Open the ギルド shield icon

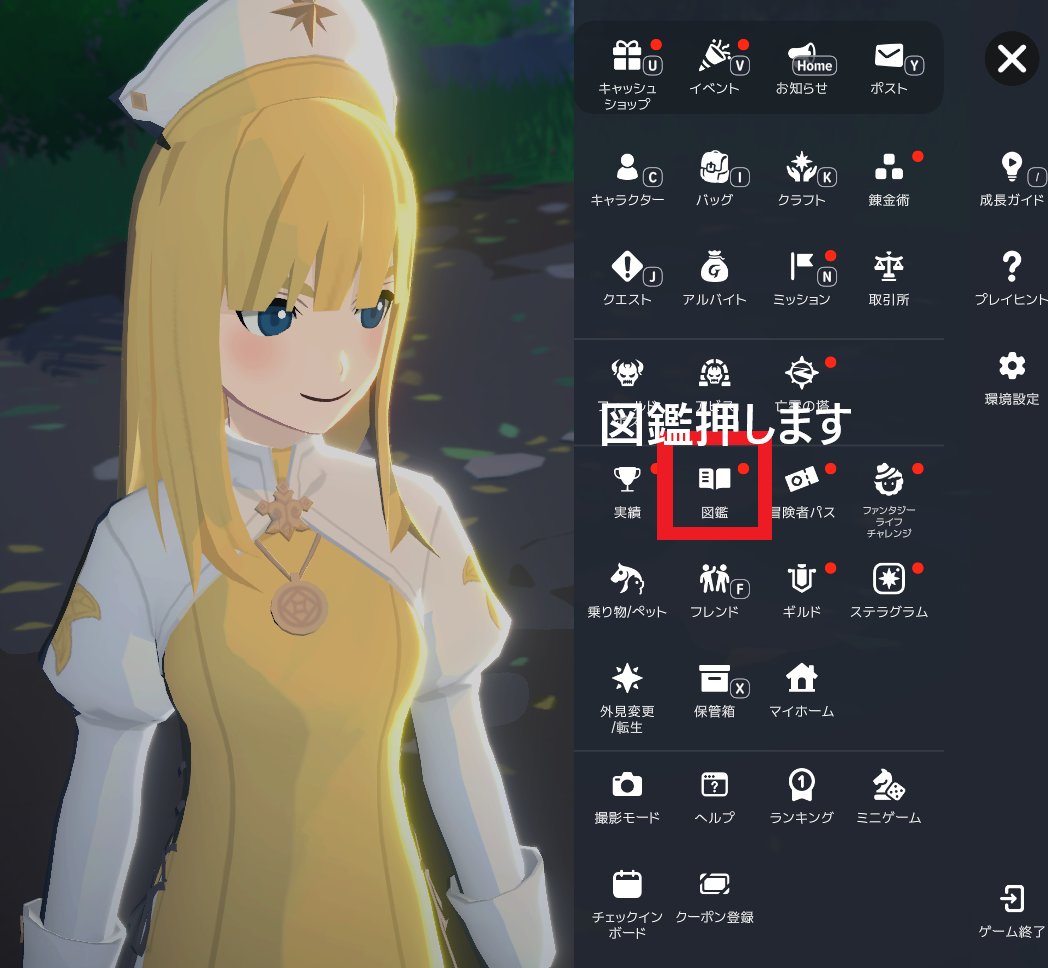pyautogui.click(x=801, y=579)
